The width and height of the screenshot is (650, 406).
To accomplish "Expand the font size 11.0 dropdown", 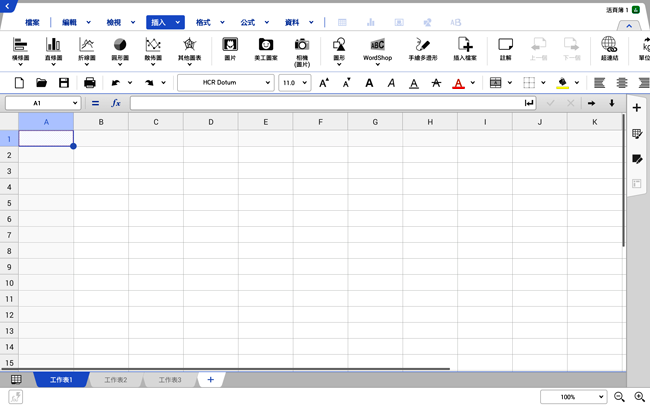I will (294, 83).
